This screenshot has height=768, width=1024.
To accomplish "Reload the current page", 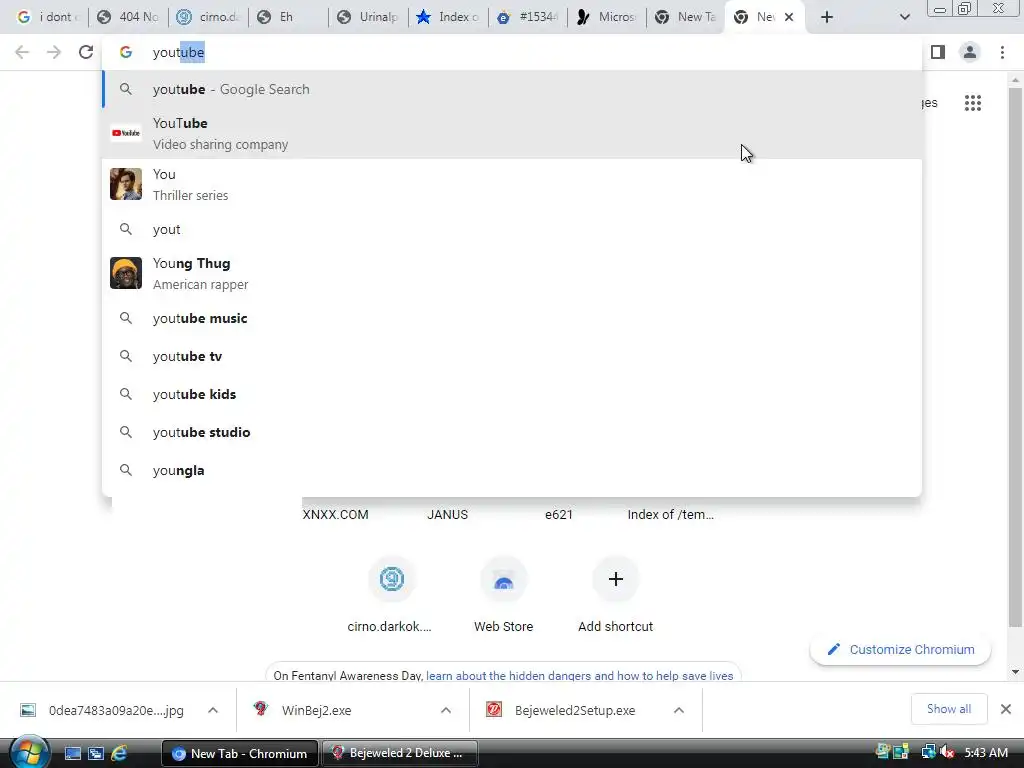I will click(86, 52).
